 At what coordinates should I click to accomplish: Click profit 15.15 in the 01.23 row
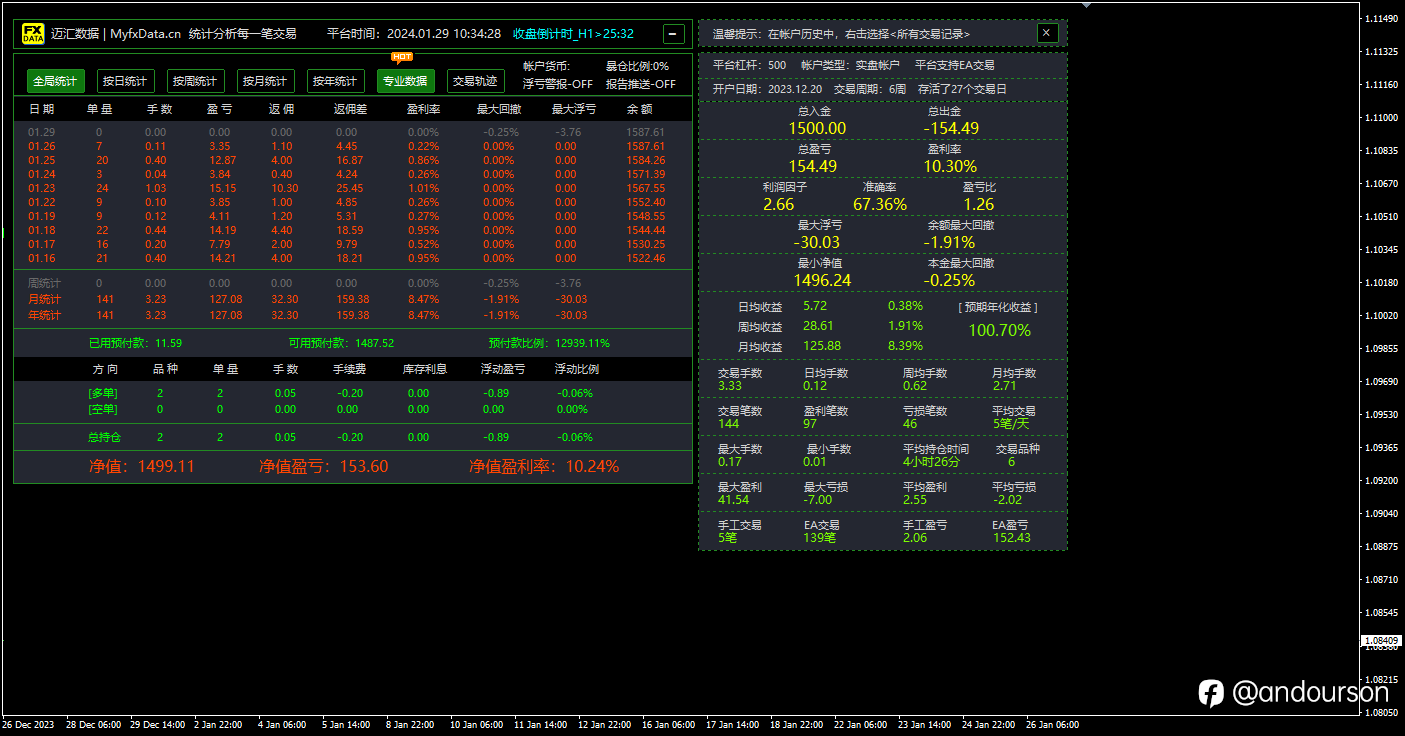tap(223, 188)
